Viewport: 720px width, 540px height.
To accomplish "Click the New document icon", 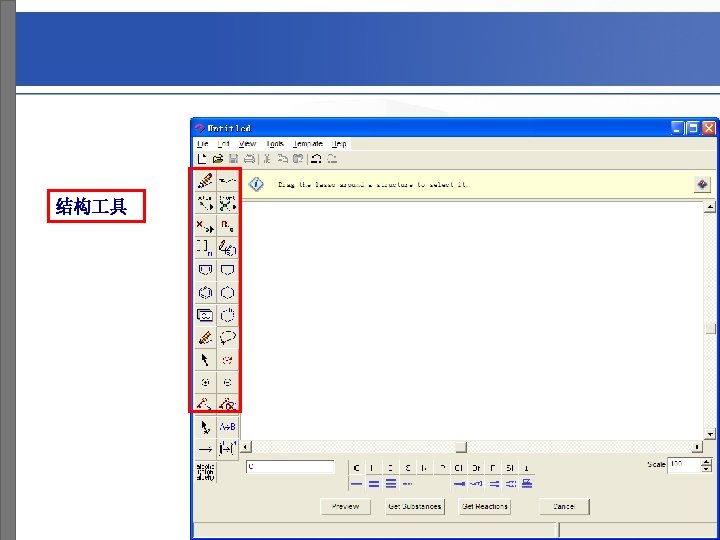I will coord(202,159).
